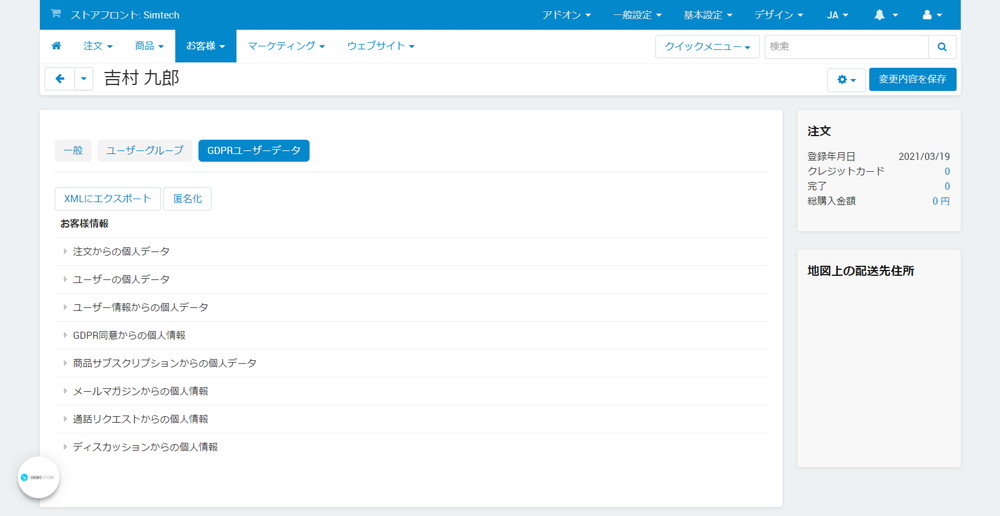Open the アドオン menu

point(566,15)
